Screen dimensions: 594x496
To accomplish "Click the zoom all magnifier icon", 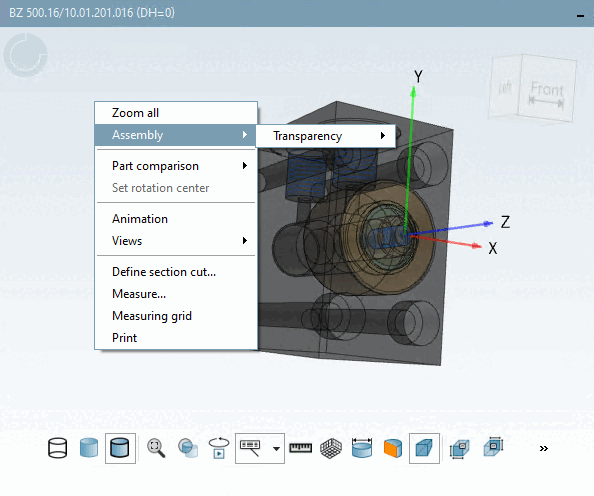I will pyautogui.click(x=156, y=448).
